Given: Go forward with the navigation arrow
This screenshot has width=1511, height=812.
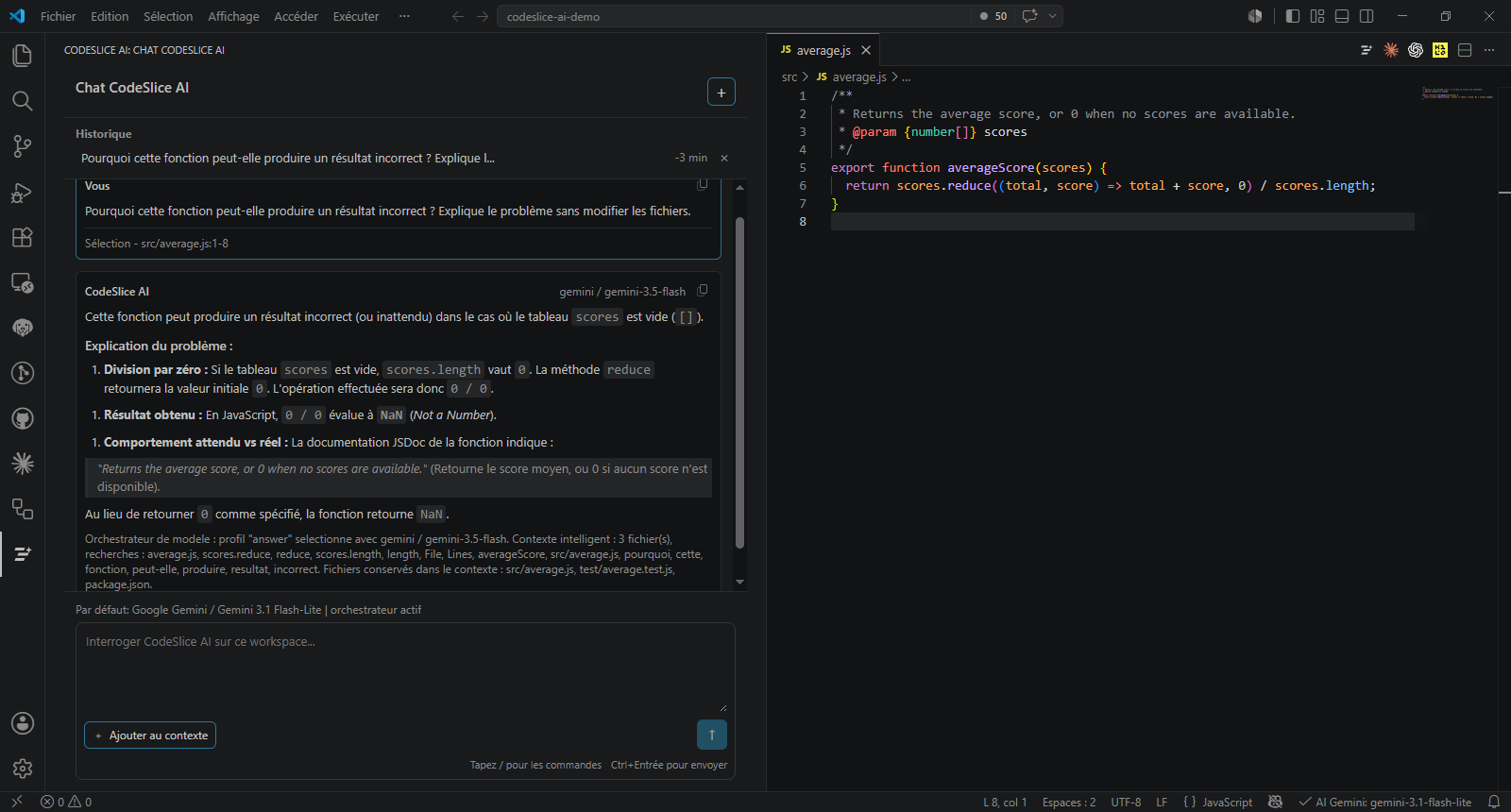Looking at the screenshot, I should coord(483,16).
